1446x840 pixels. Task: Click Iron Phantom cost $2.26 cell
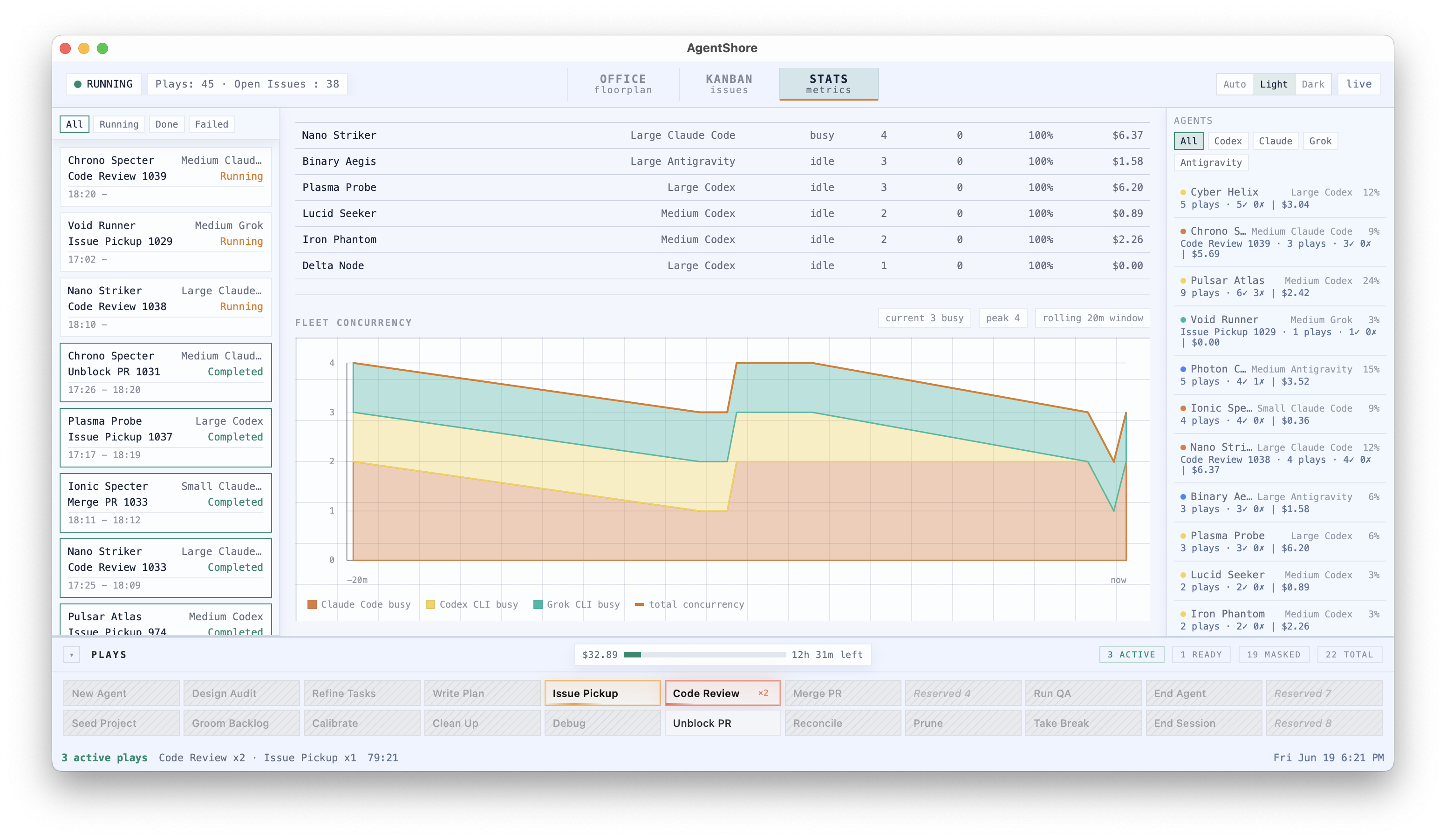point(1127,240)
